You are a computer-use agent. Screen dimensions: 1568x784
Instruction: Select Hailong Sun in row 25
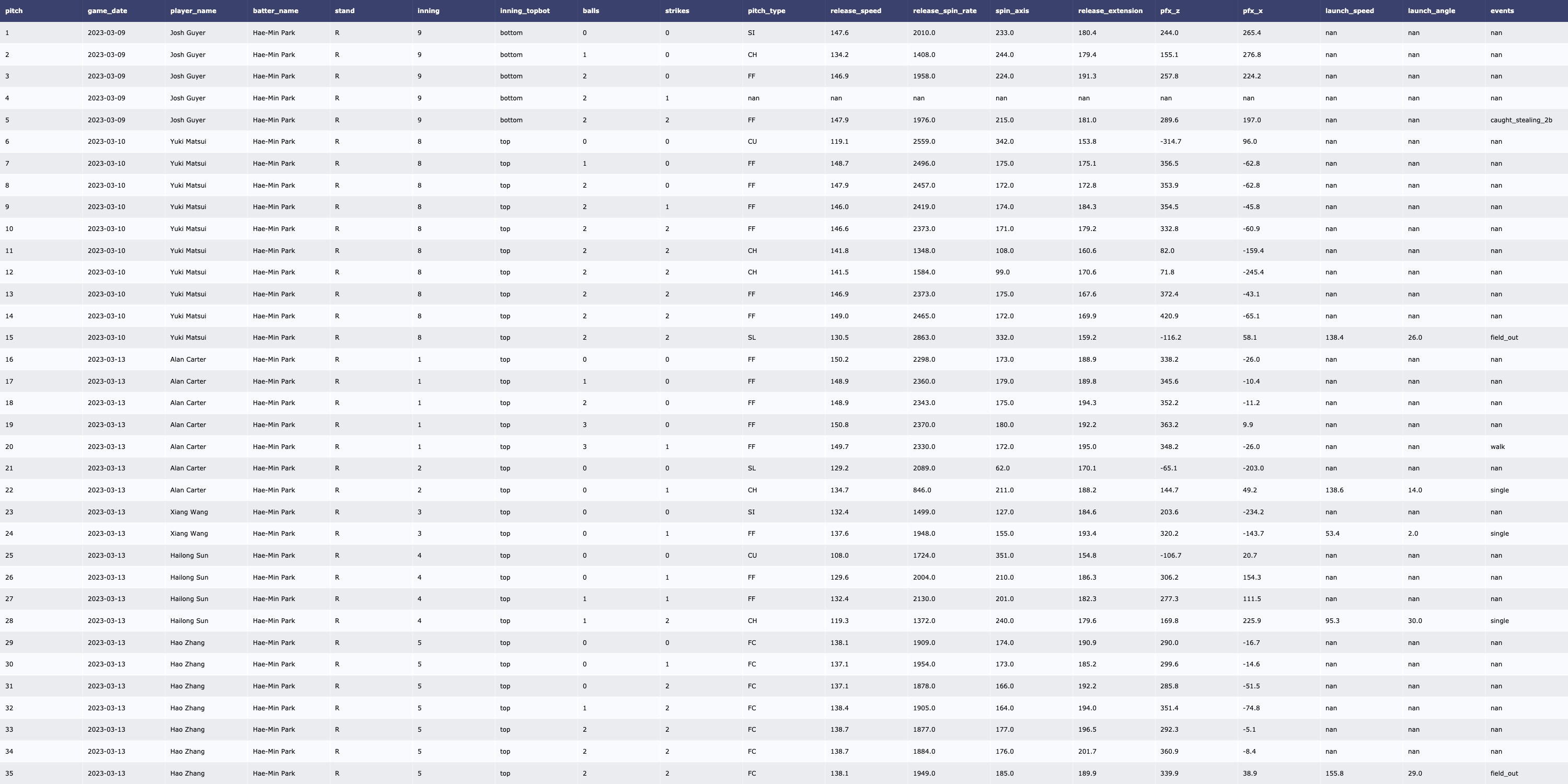(x=189, y=556)
